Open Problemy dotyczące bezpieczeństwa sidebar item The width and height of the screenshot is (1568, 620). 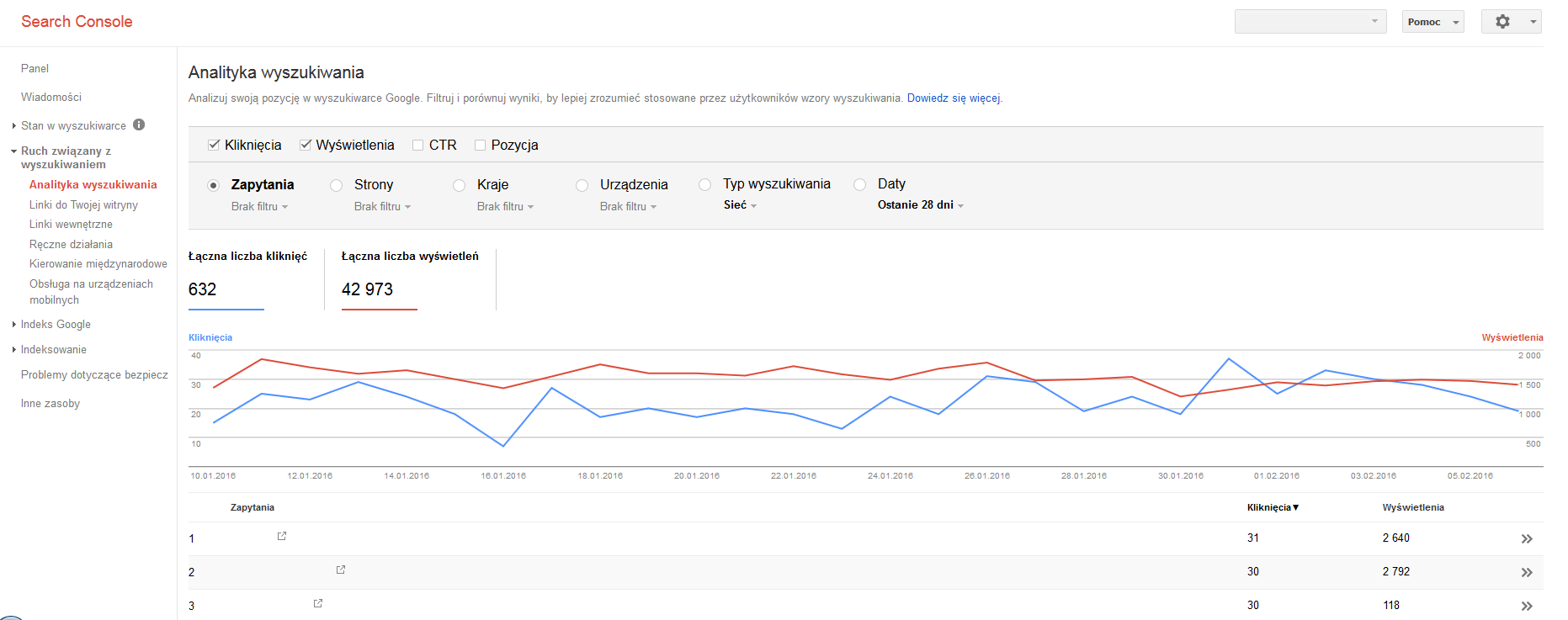tap(94, 374)
